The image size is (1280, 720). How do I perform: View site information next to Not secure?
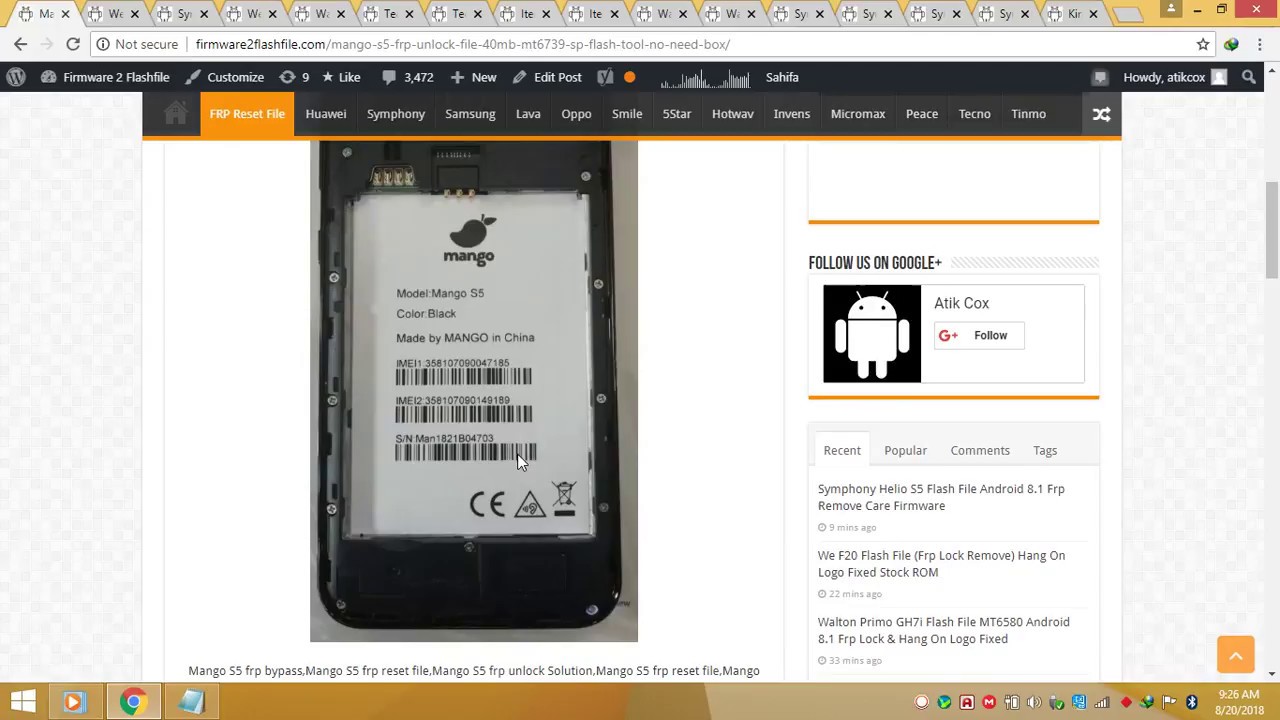tap(103, 44)
